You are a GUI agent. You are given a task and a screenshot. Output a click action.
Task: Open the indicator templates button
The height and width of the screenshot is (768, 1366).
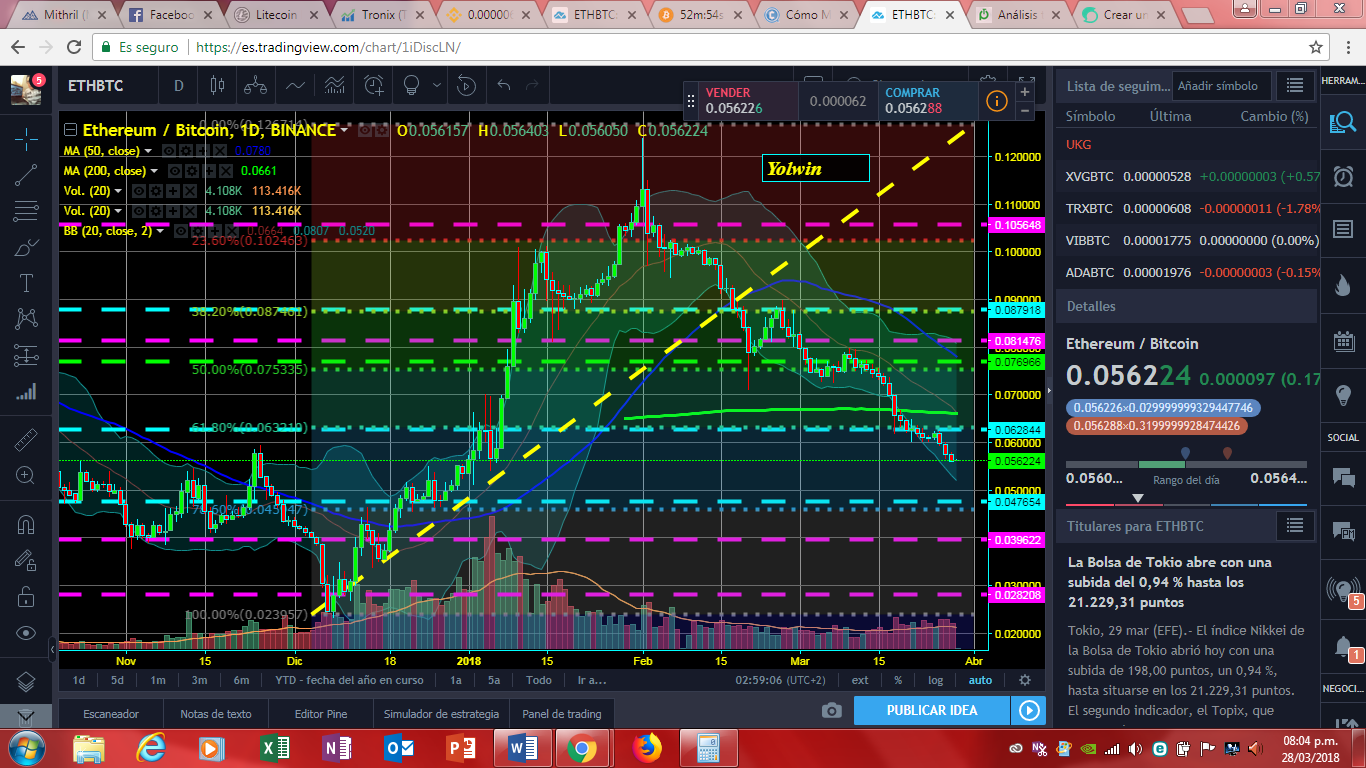(x=335, y=86)
